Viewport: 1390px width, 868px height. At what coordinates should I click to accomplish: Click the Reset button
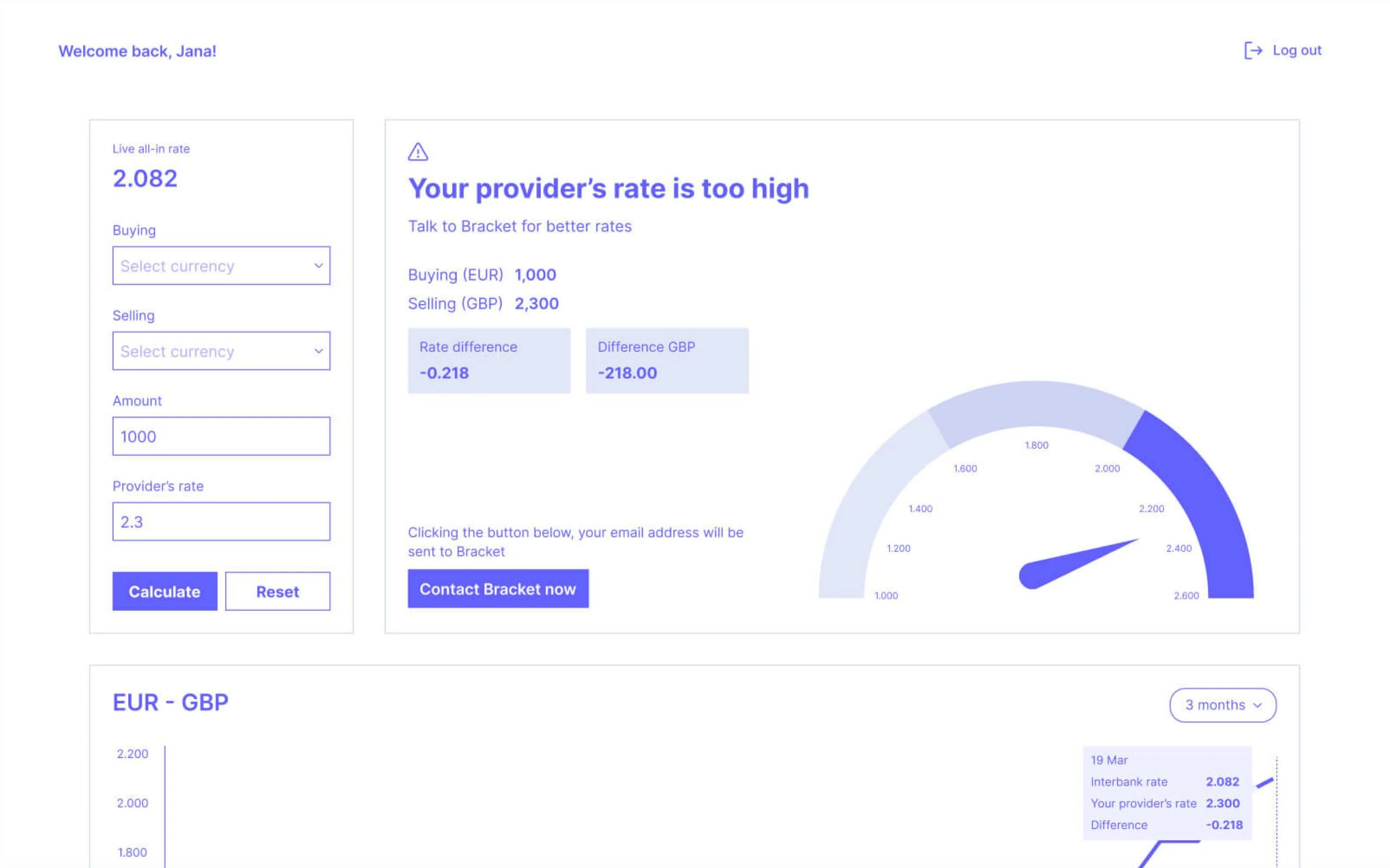click(x=278, y=590)
